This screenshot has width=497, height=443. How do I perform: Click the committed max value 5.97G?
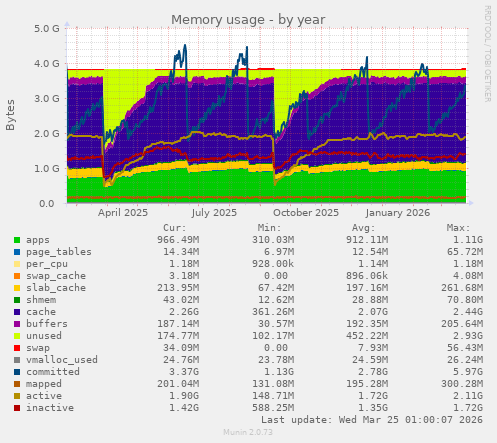coord(468,372)
